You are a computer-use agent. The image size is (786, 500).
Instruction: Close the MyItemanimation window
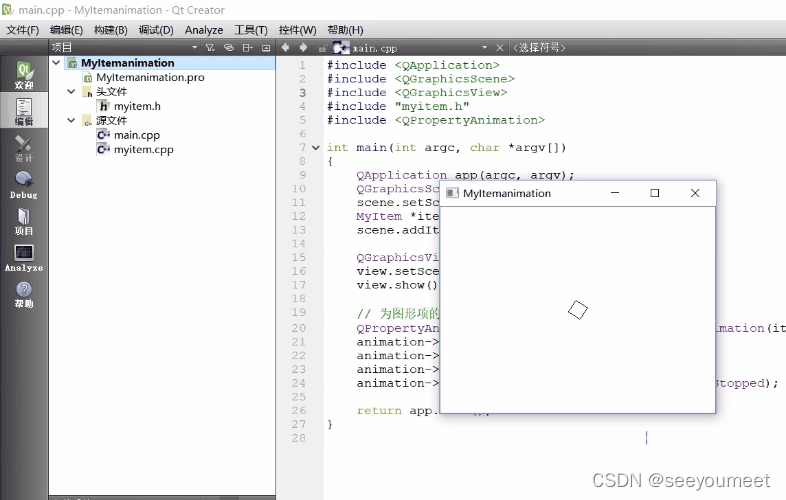[695, 193]
